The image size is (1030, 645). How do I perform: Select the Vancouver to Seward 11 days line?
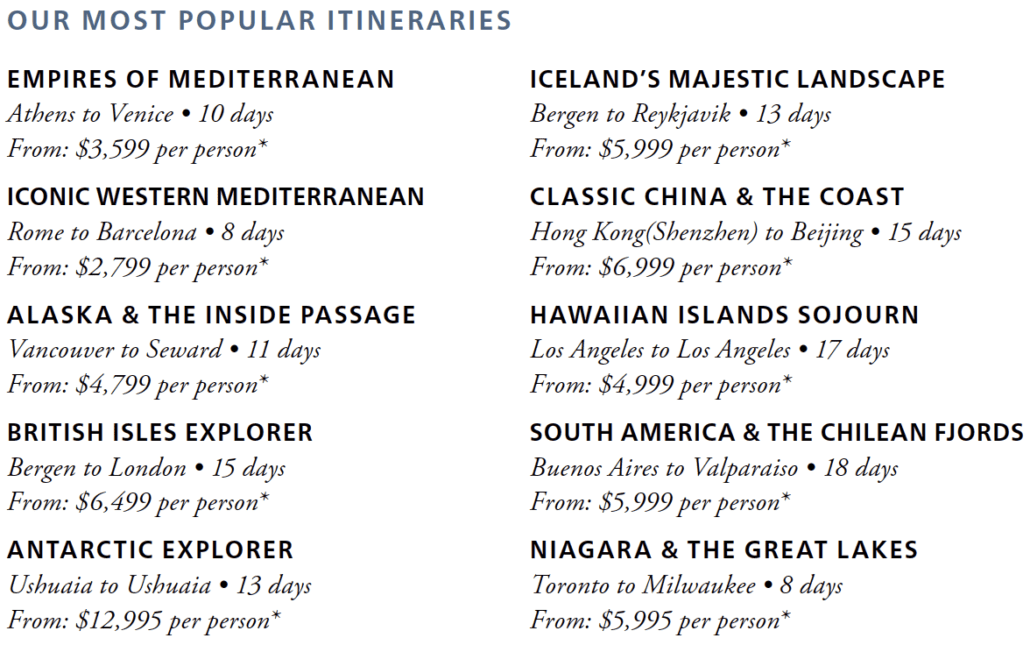(164, 350)
